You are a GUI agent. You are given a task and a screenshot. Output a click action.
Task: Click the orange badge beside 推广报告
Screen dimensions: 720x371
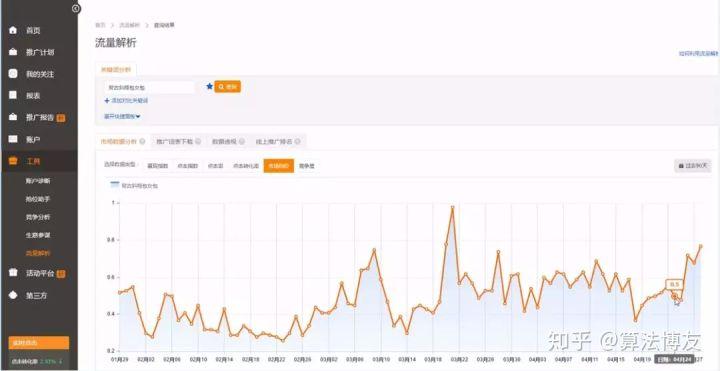[61, 118]
